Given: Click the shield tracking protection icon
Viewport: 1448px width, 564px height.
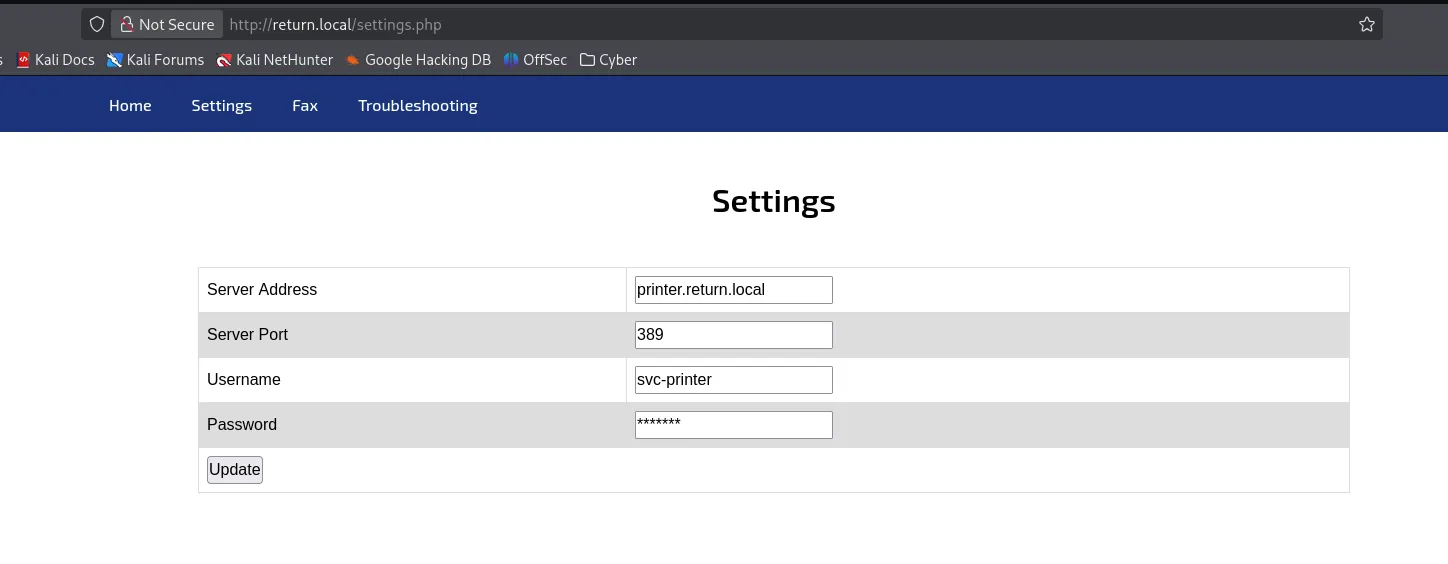Looking at the screenshot, I should click(x=97, y=24).
